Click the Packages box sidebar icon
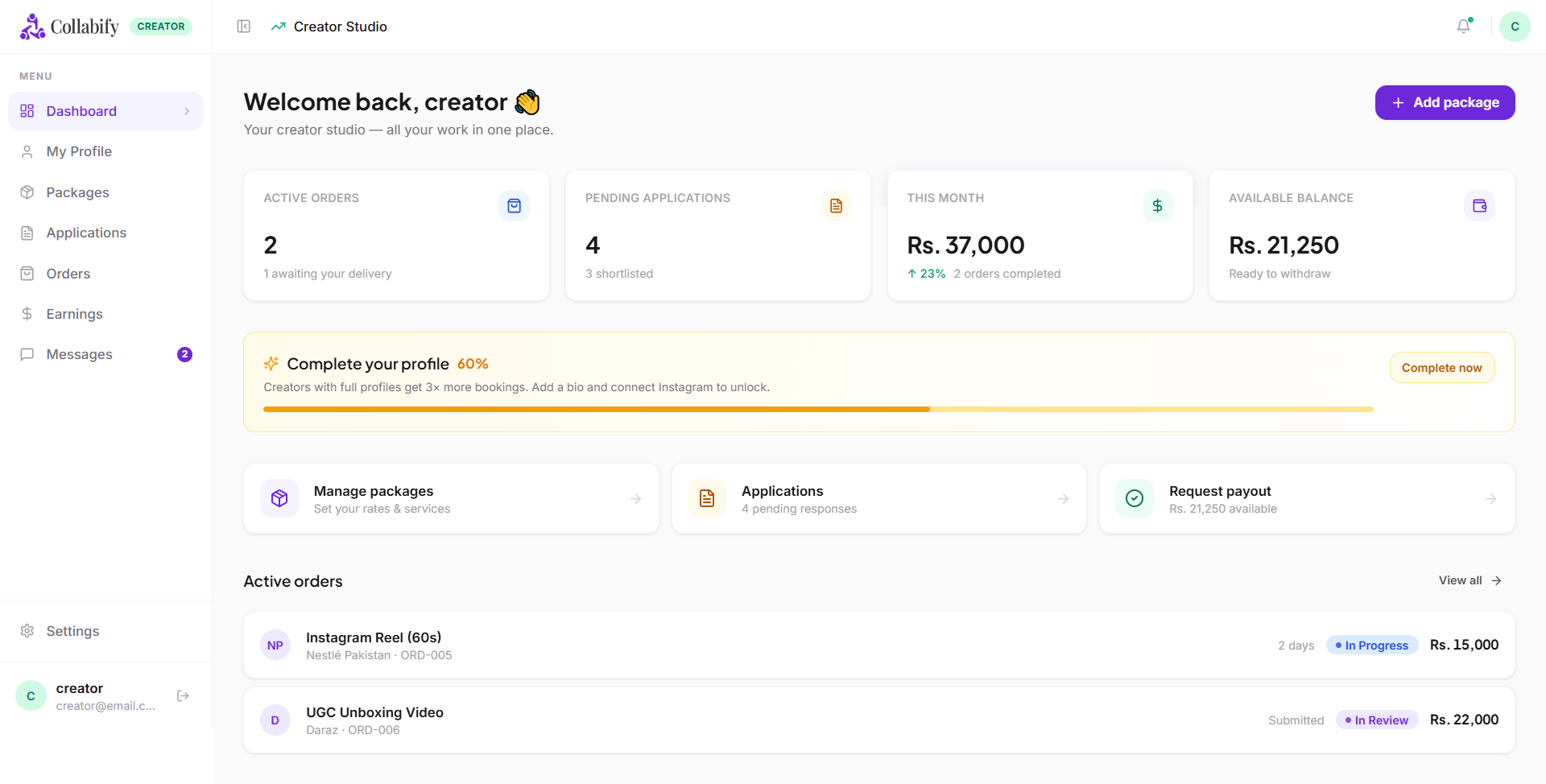The height and width of the screenshot is (784, 1546). point(27,192)
